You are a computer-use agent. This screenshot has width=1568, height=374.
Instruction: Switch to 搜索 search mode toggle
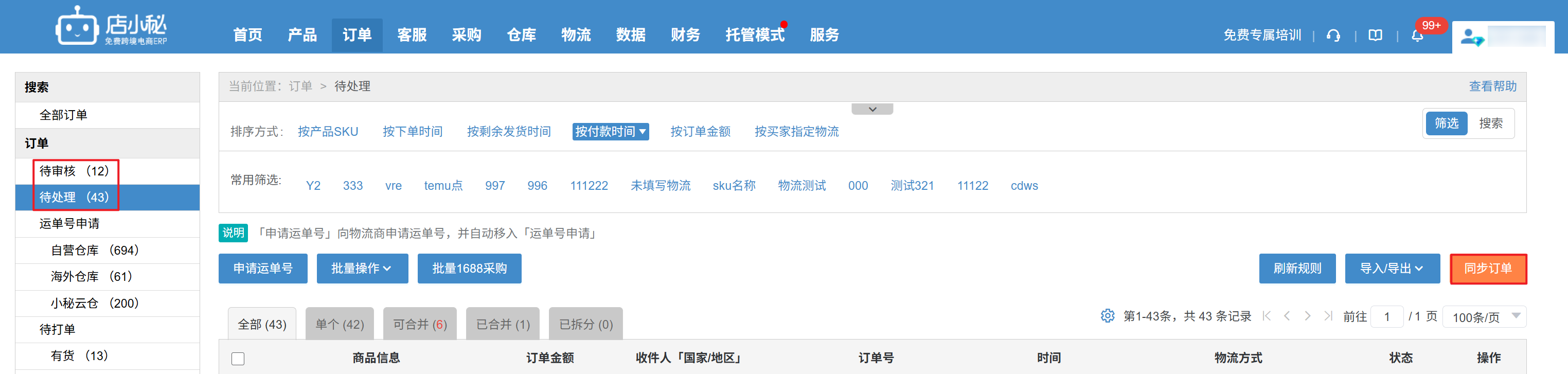click(1490, 123)
